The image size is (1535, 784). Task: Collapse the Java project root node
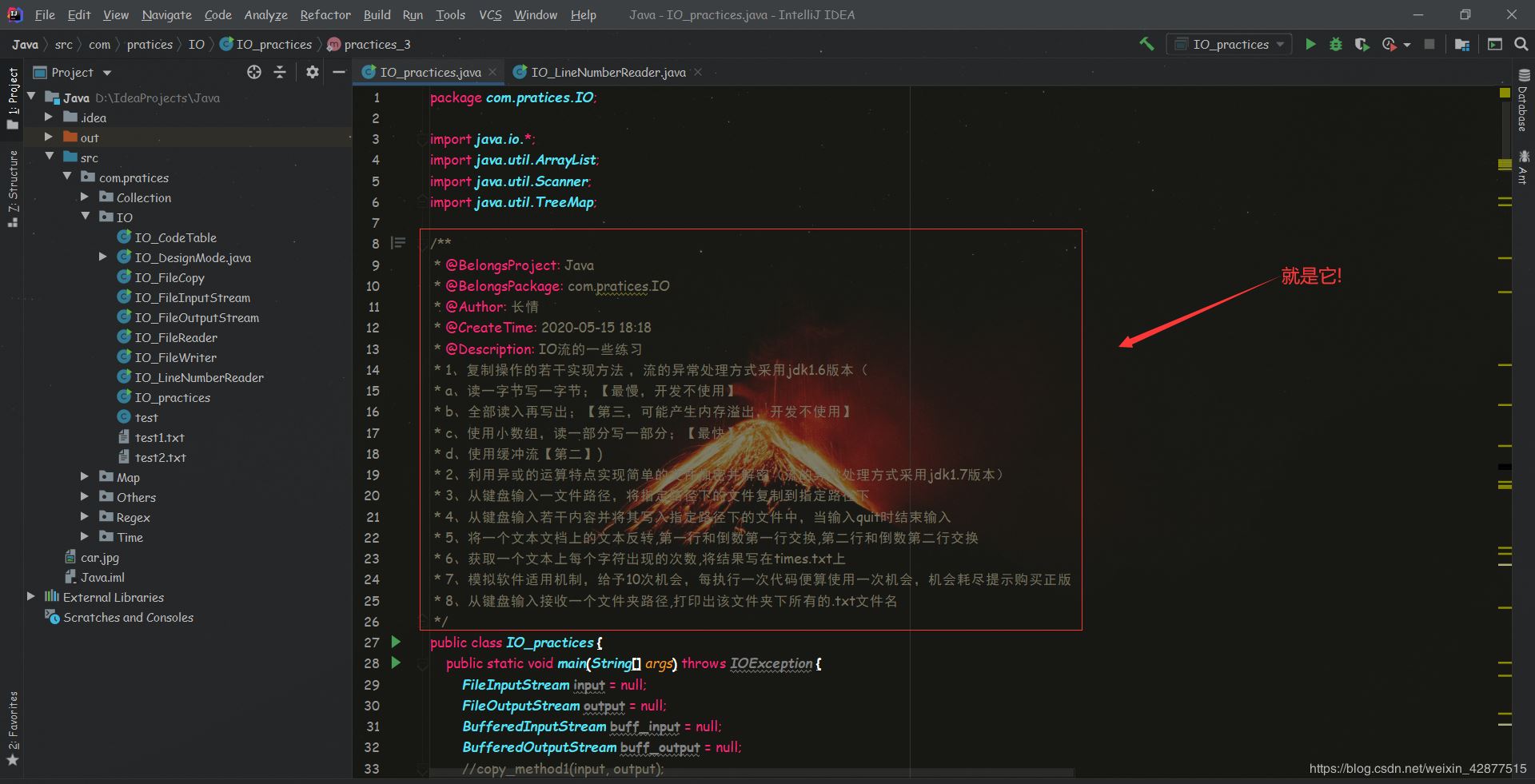coord(32,97)
